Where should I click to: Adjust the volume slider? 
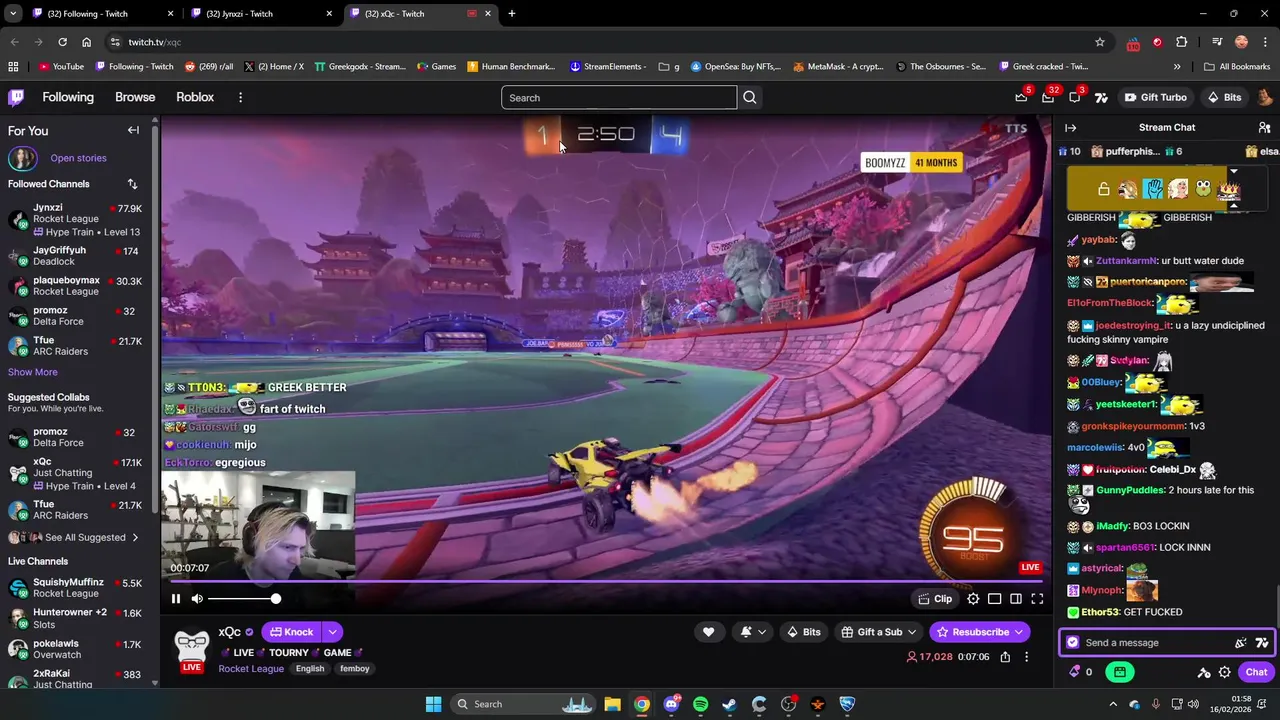click(243, 599)
